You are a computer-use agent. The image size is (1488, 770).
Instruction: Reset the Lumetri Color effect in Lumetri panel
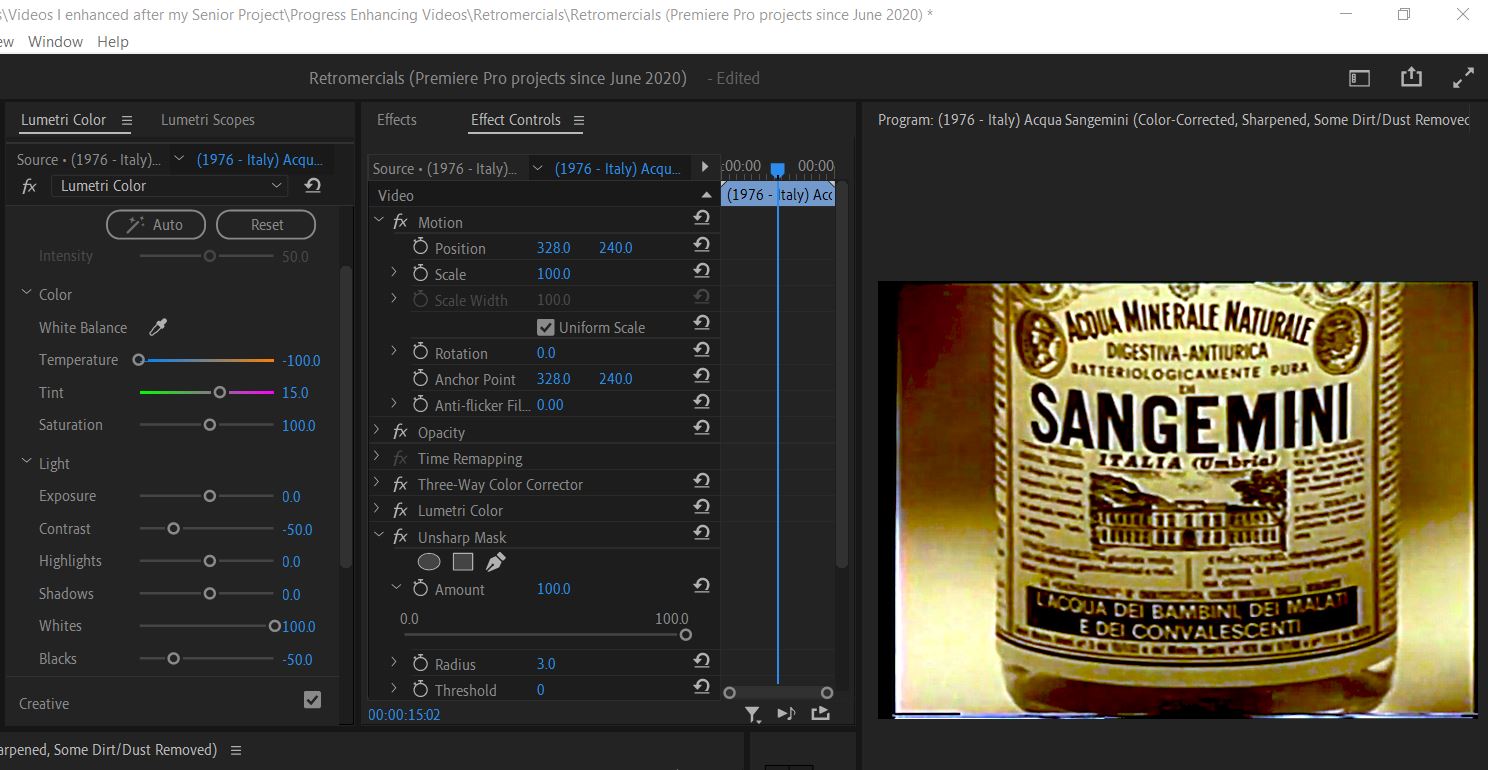[x=313, y=186]
